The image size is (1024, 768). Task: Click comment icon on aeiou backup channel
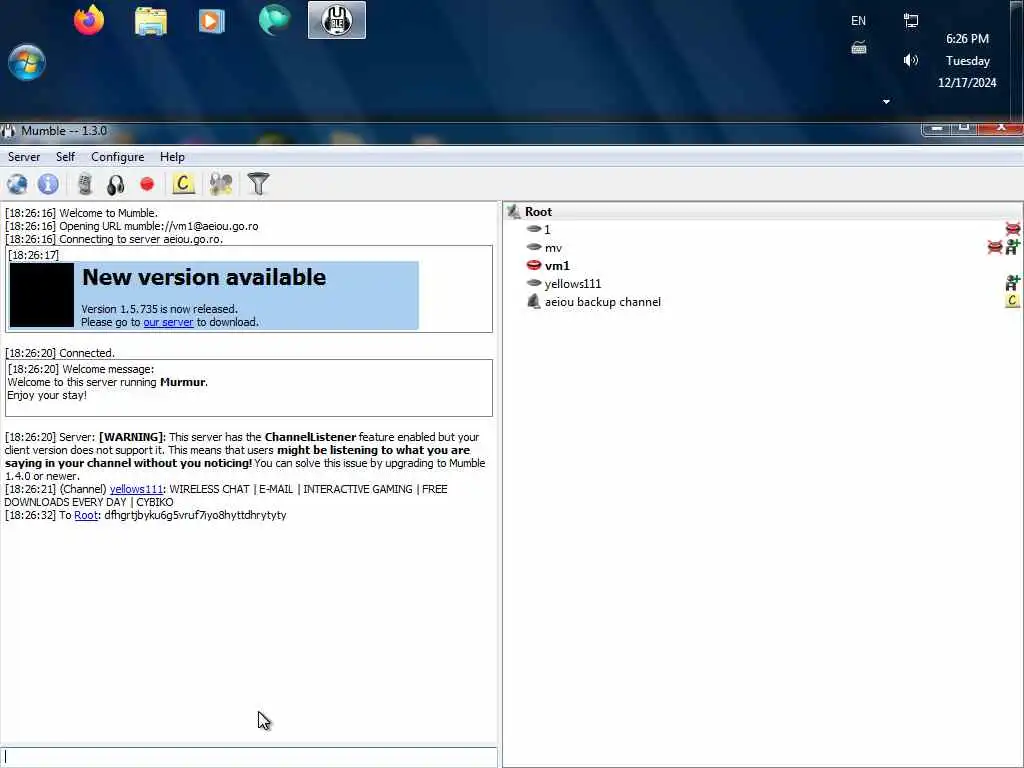pyautogui.click(x=1013, y=301)
